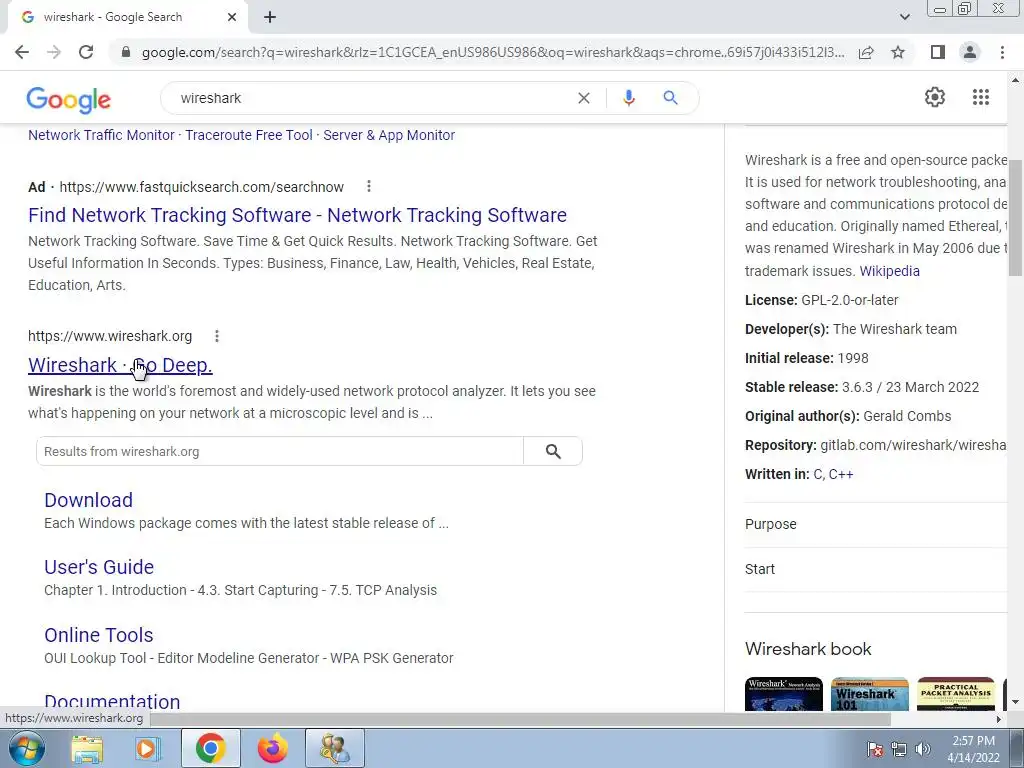Open the Find Network Tracking Software ad link
Screen dimensions: 1024x768
click(297, 215)
